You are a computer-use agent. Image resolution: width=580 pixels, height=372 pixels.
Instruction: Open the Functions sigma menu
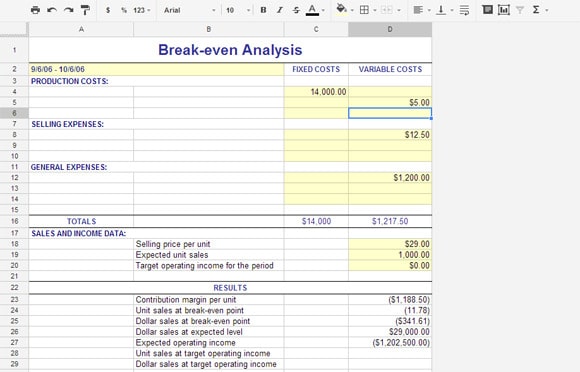pos(540,10)
